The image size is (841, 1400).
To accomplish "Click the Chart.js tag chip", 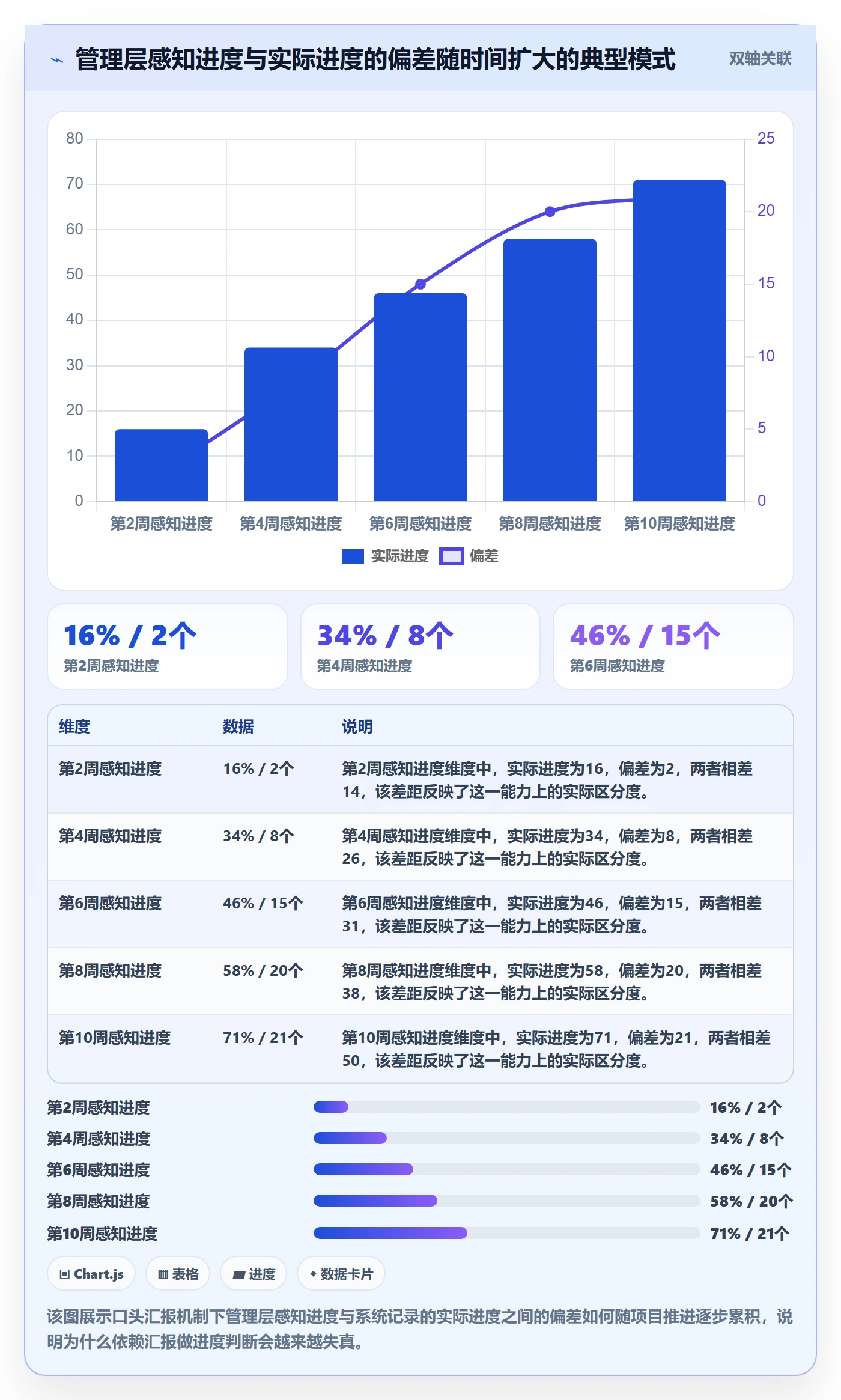I will 91,1274.
